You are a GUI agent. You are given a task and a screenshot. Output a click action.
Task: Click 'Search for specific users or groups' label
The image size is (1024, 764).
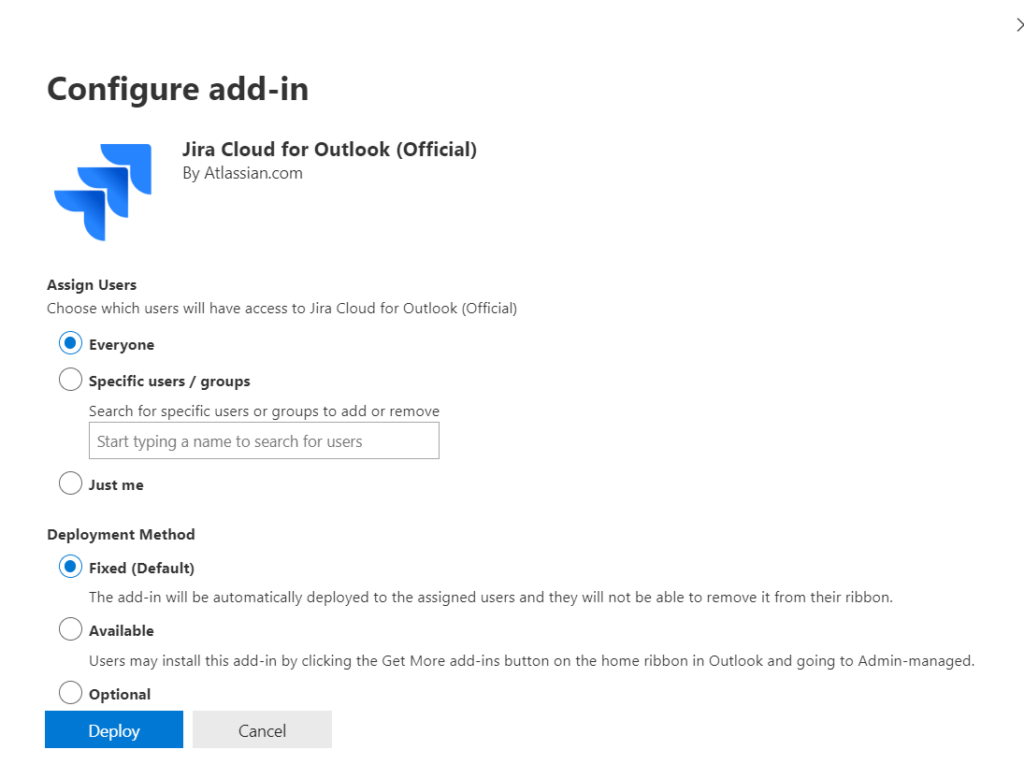pos(264,411)
